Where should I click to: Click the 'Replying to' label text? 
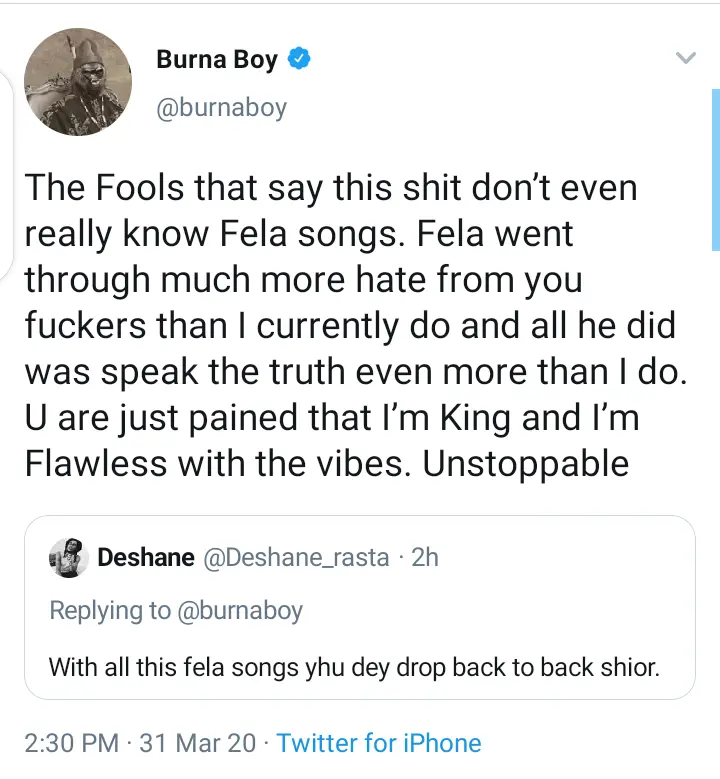pos(110,610)
